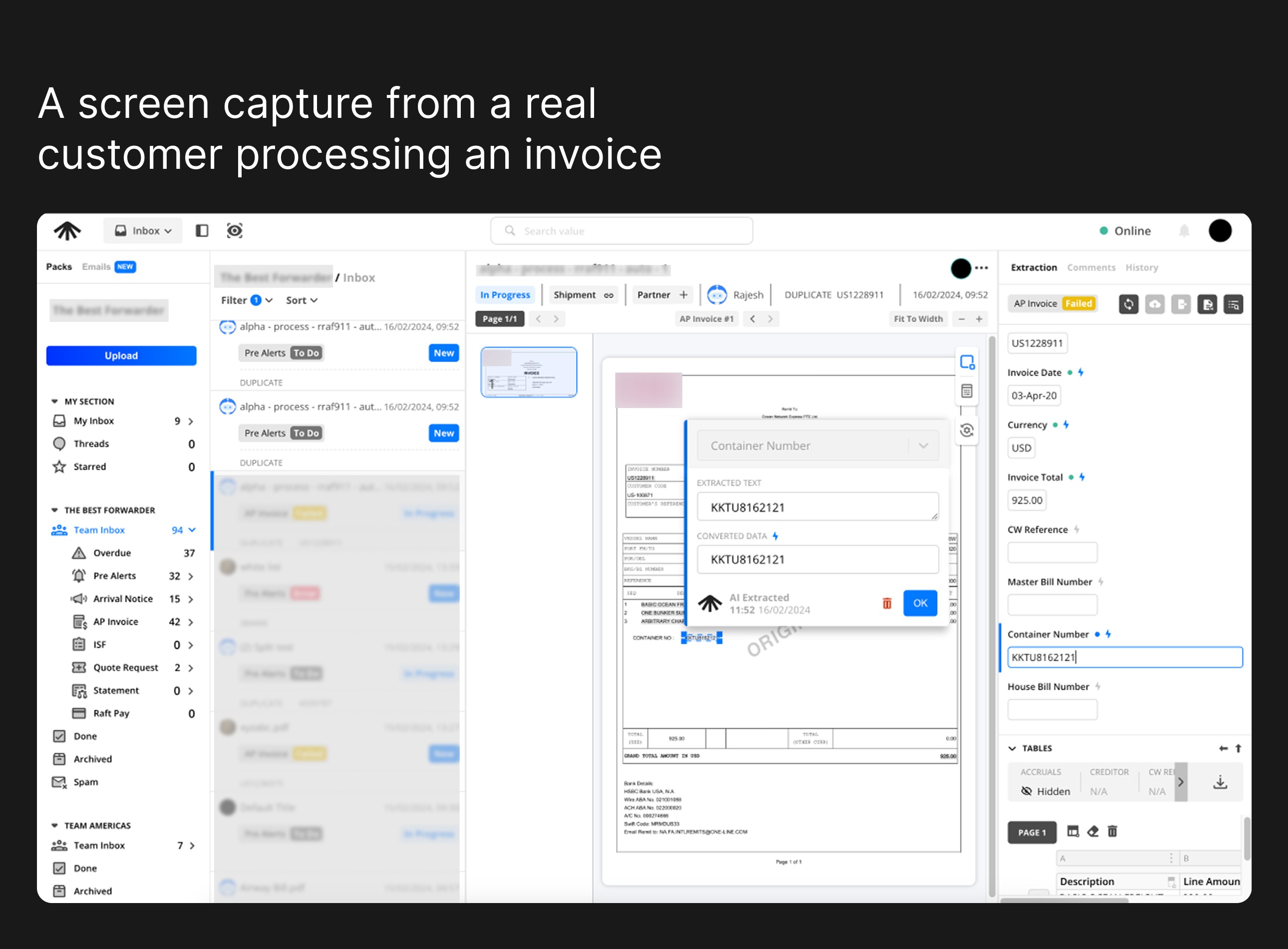Expand the Sort dropdown
This screenshot has height=949, width=1288.
302,301
